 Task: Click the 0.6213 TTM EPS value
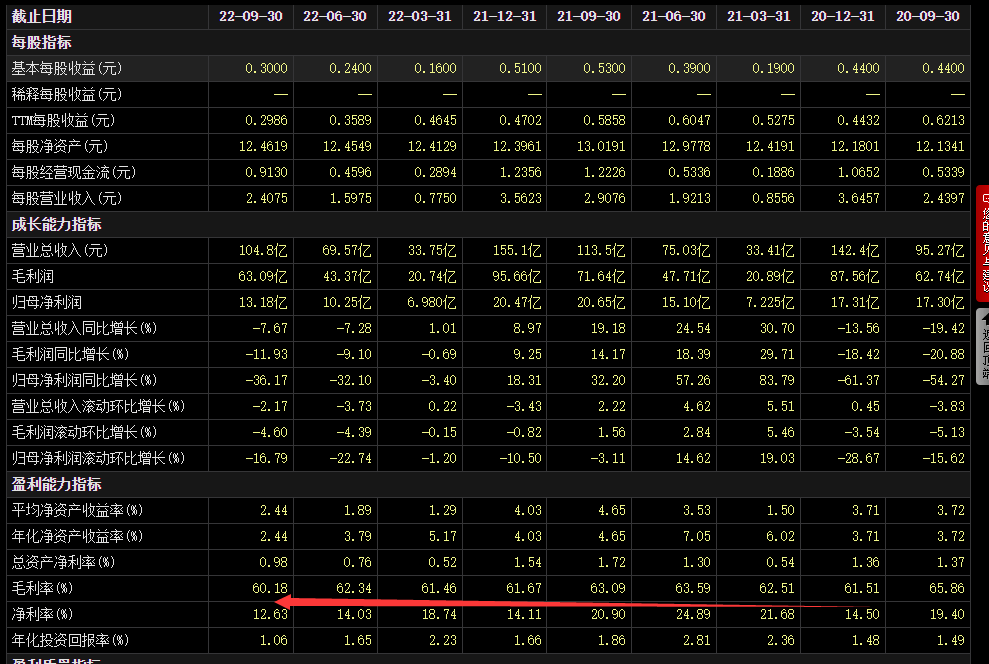tap(944, 120)
